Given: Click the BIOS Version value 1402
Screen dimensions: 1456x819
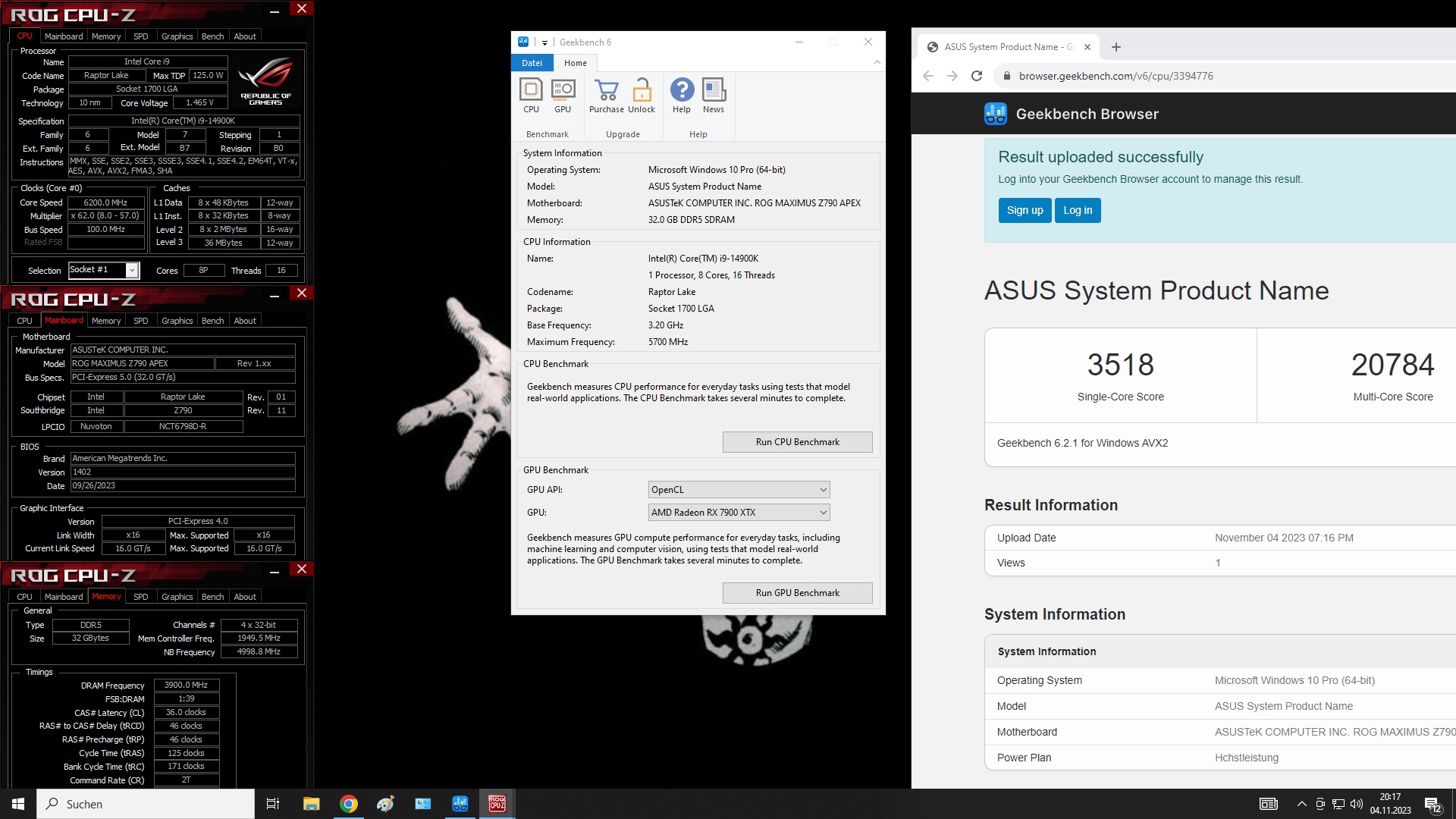Looking at the screenshot, I should pos(183,472).
